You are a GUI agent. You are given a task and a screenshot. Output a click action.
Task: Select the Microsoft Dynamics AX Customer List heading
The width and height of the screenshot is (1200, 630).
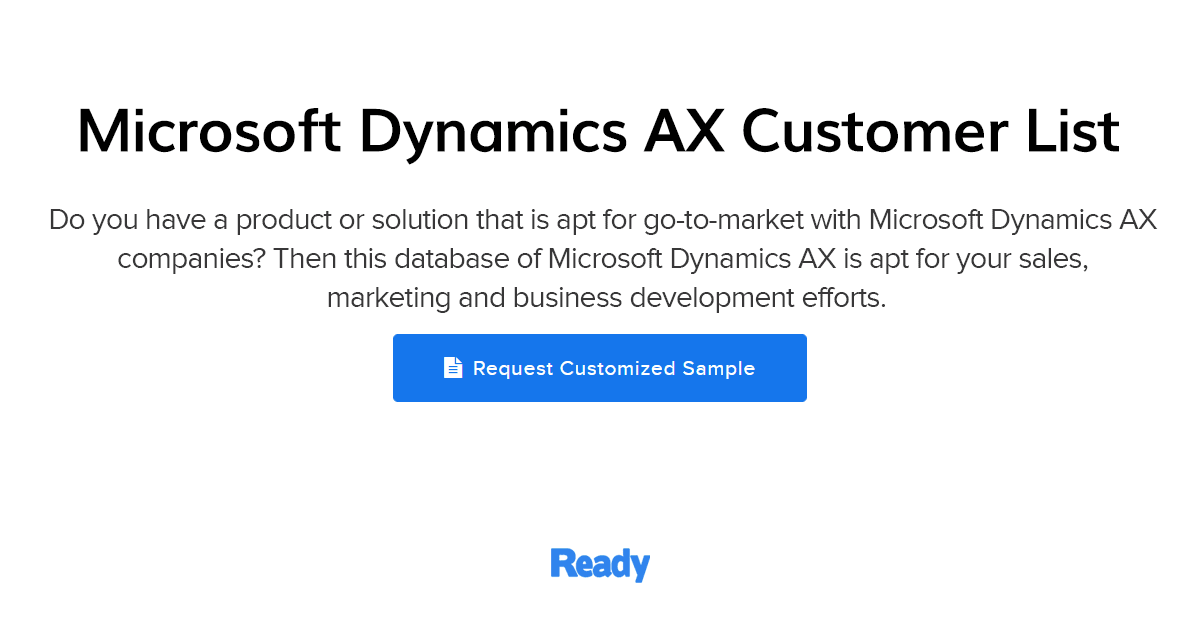click(599, 131)
